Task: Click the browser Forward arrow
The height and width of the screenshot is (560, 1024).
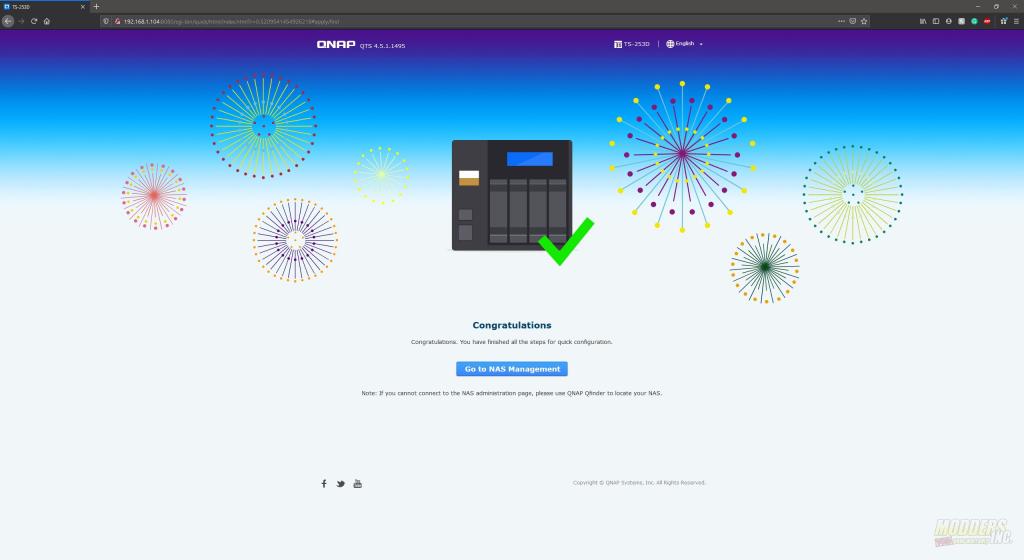Action: (21, 21)
